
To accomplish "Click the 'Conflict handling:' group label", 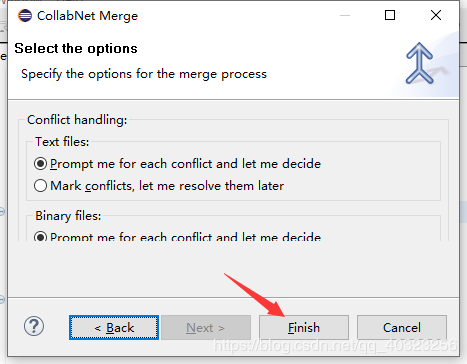I will pyautogui.click(x=77, y=120).
